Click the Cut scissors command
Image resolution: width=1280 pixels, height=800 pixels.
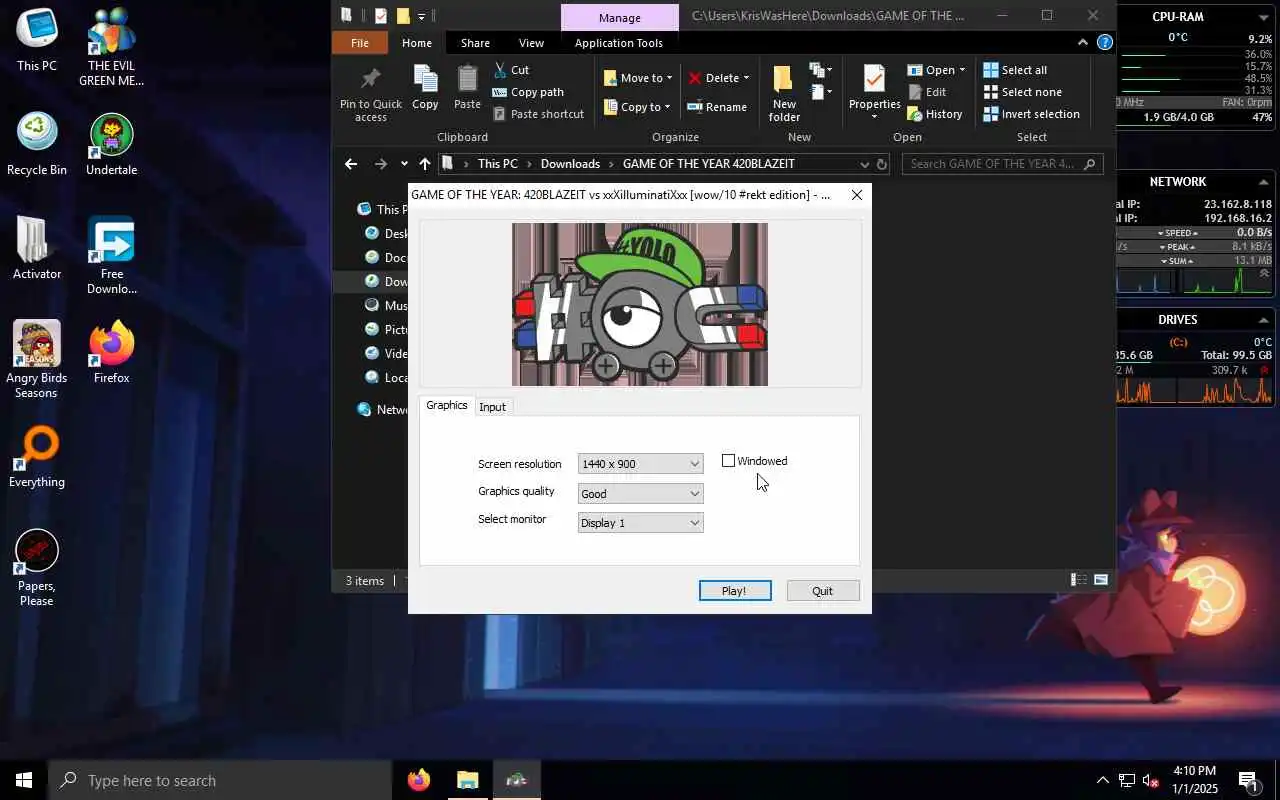pos(511,70)
